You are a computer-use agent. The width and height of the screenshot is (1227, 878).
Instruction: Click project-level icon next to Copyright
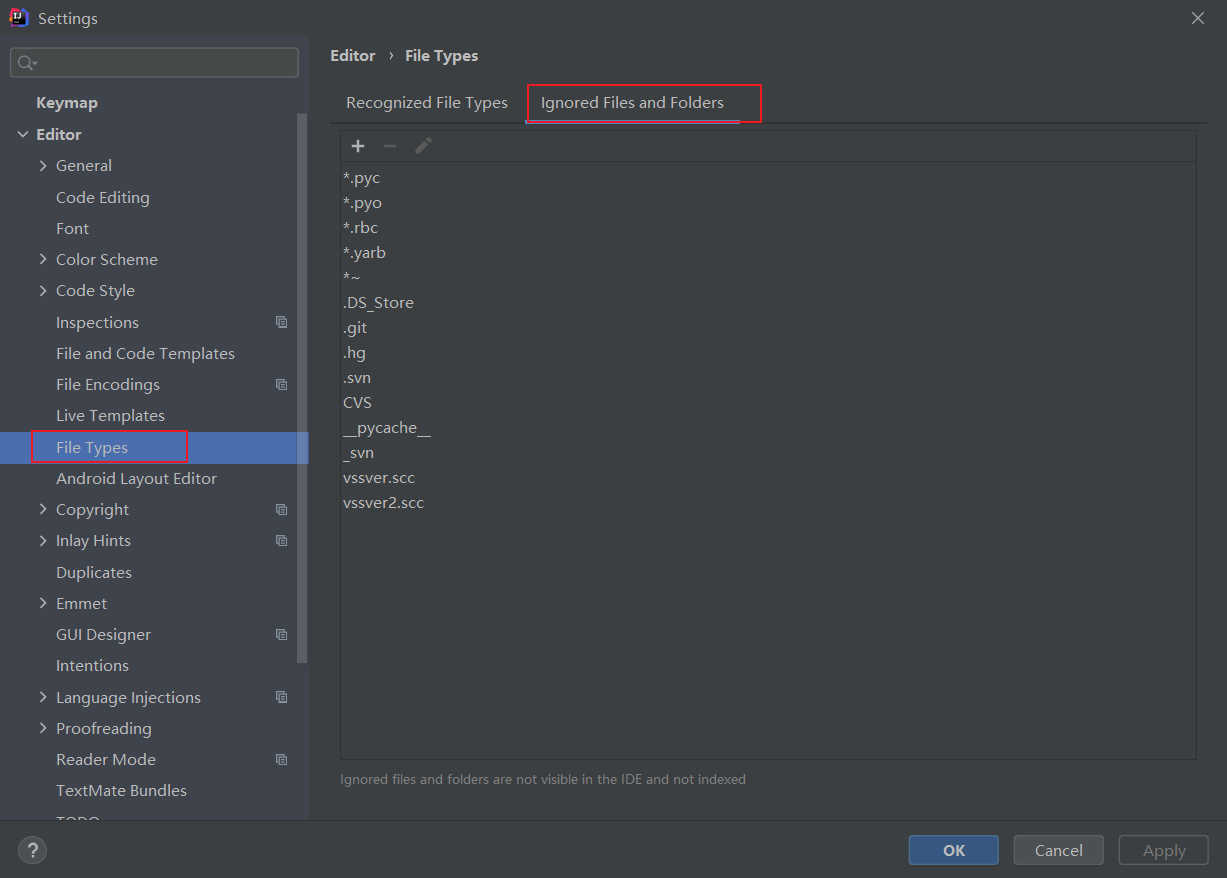[x=282, y=509]
